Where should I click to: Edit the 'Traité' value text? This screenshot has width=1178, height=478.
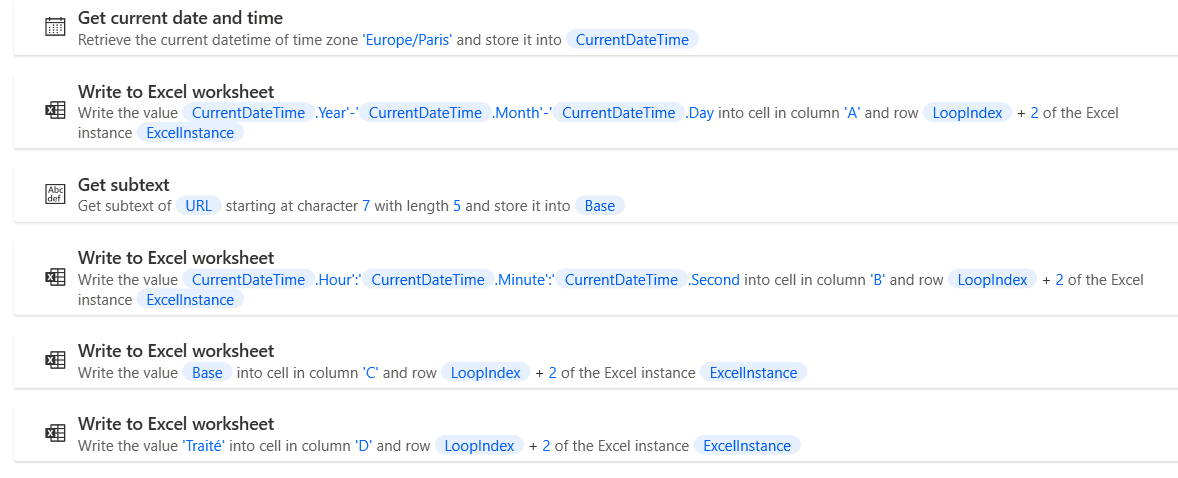[x=204, y=446]
